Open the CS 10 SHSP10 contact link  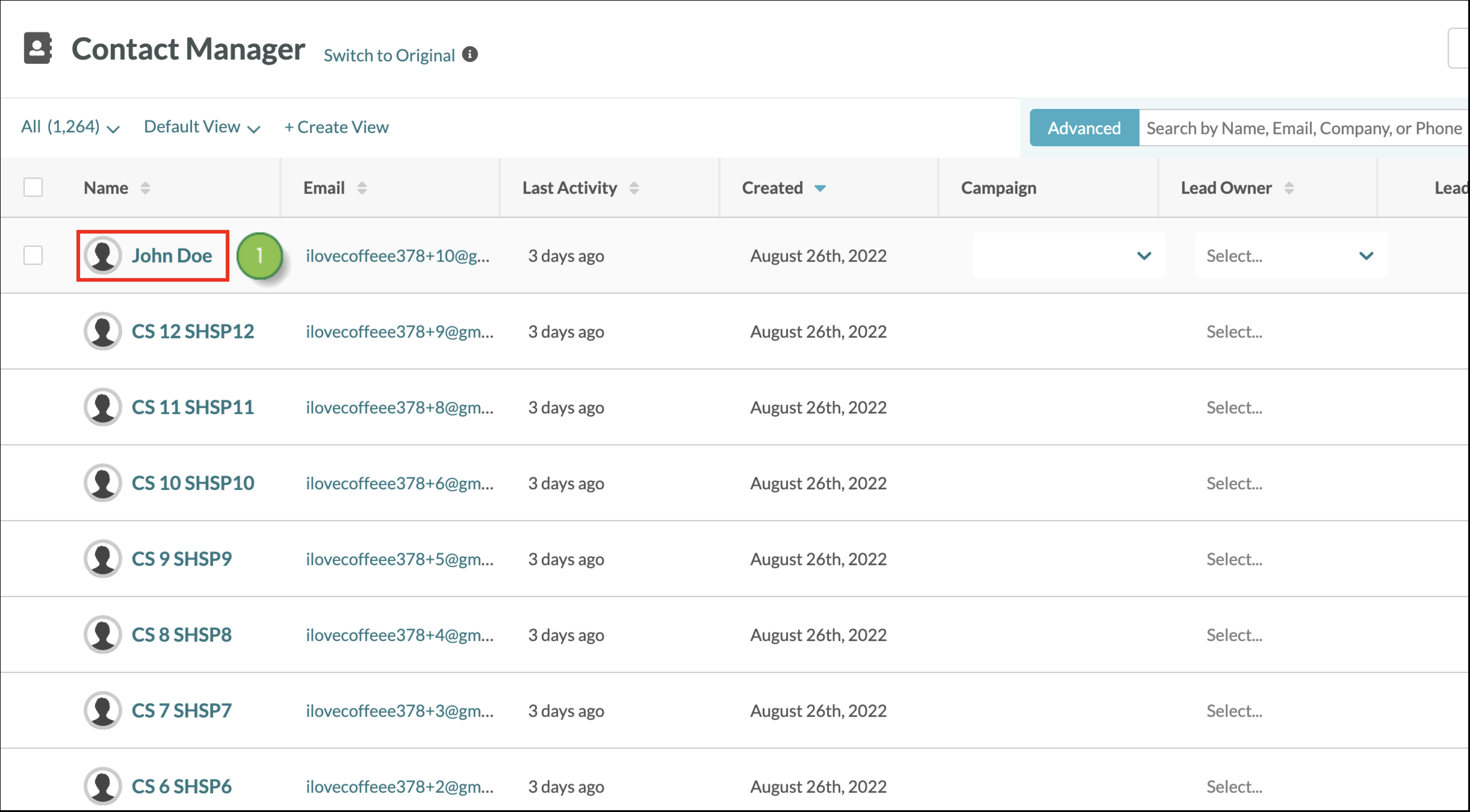point(193,483)
